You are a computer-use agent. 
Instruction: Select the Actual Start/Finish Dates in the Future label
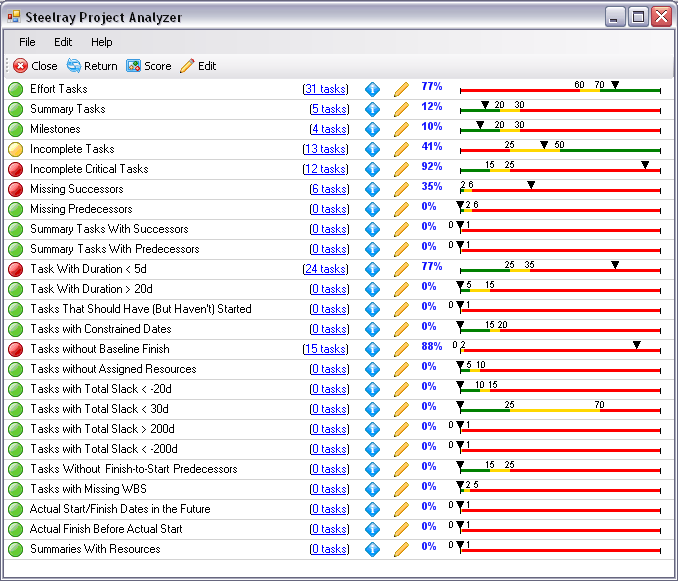pos(120,509)
